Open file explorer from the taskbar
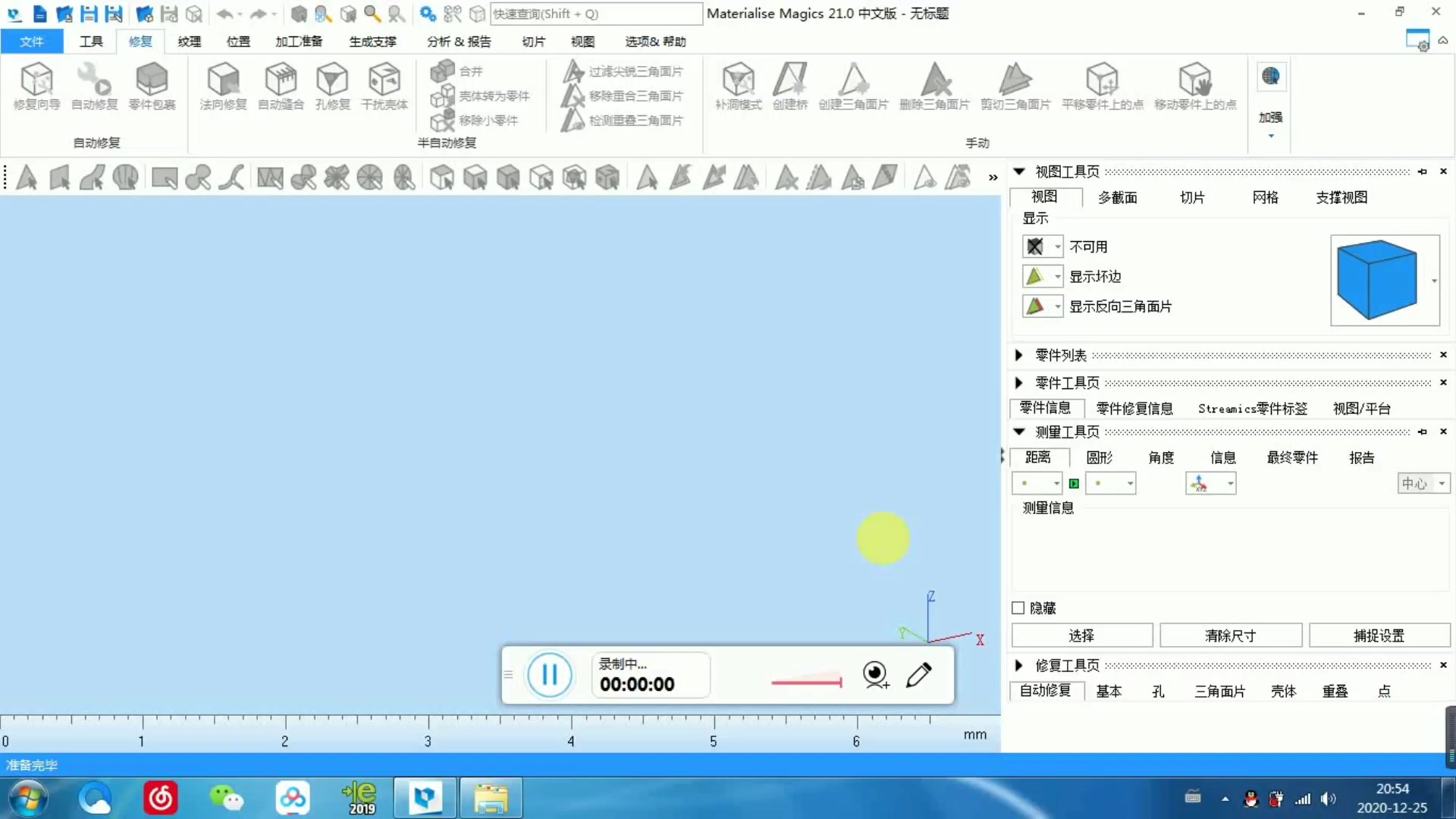Screen dimensions: 1456x819 click(x=491, y=798)
